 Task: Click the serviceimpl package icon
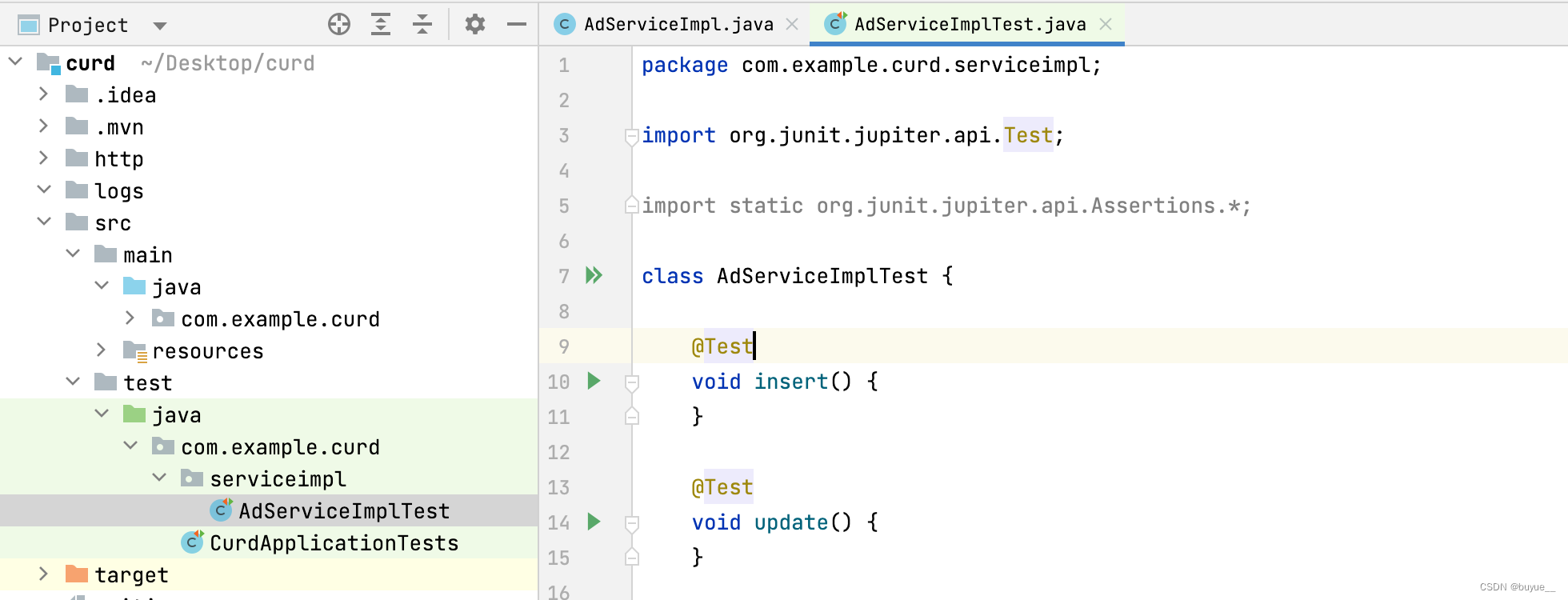pos(192,478)
